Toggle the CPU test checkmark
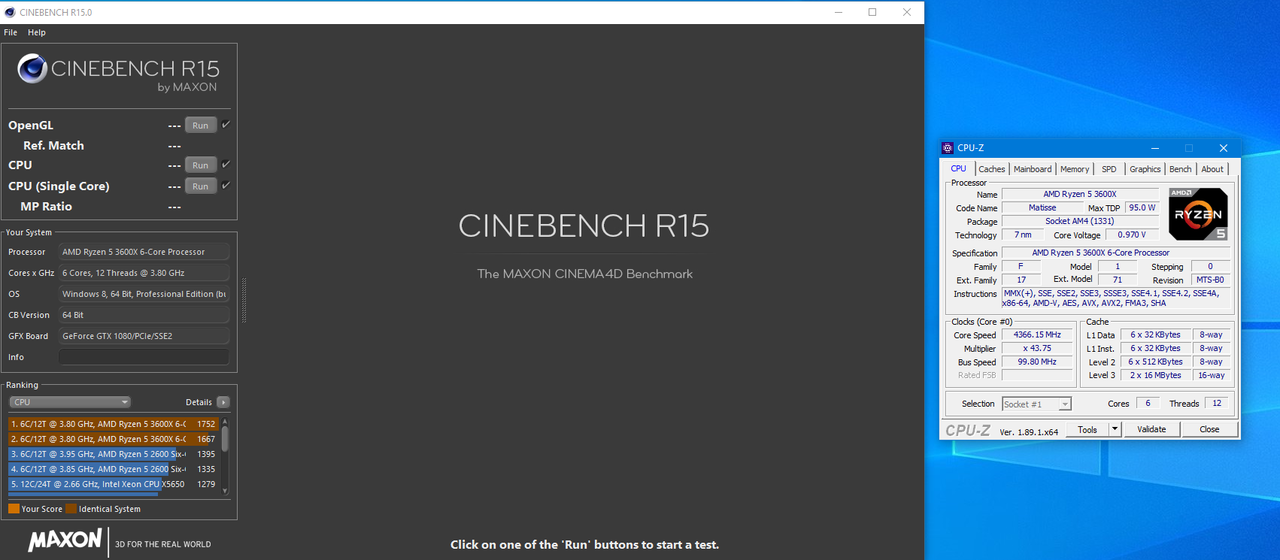Image resolution: width=1280 pixels, height=560 pixels. point(226,165)
